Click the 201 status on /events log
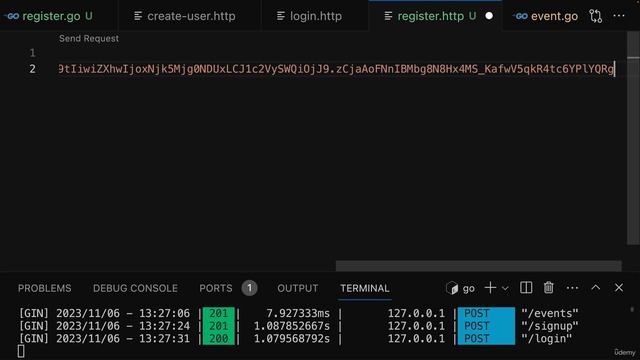 point(219,313)
